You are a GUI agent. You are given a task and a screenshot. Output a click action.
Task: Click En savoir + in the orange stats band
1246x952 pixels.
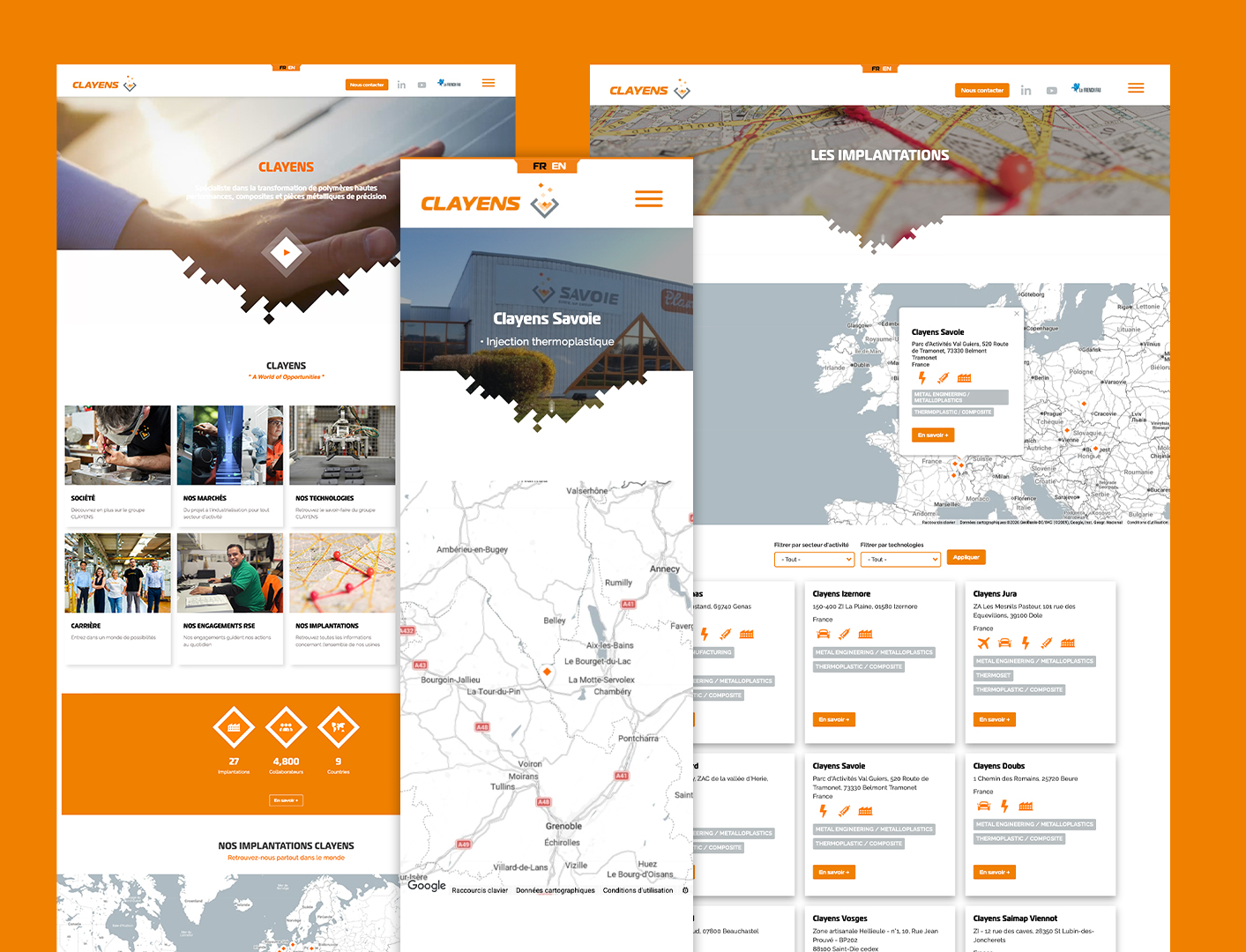[286, 800]
